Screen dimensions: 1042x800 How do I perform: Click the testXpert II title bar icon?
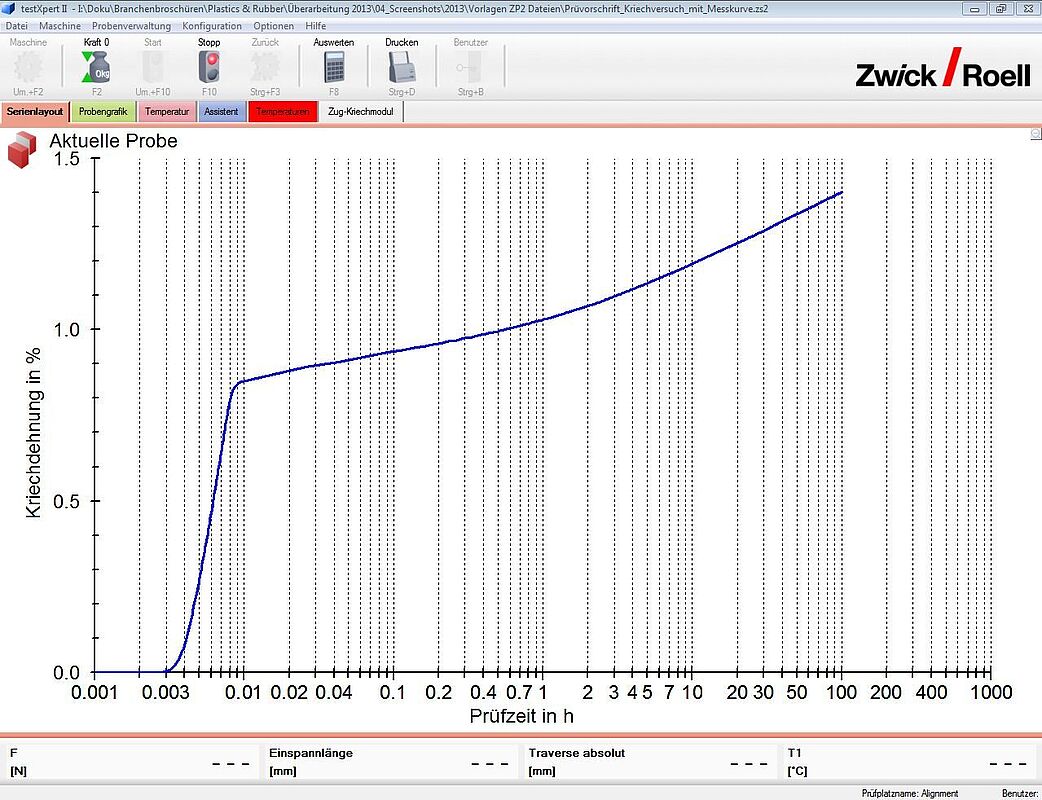(9, 9)
